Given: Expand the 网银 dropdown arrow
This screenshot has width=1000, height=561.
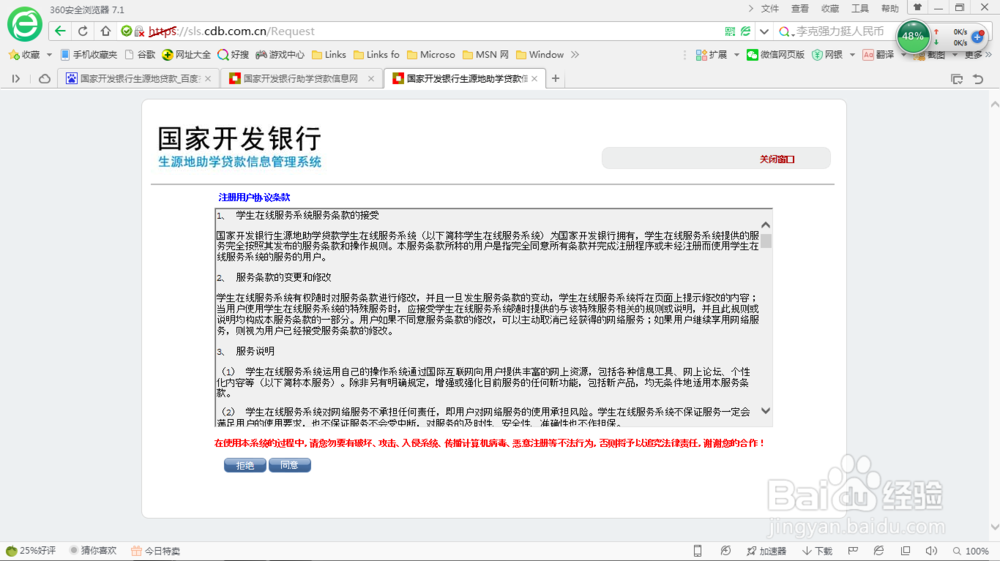Looking at the screenshot, I should [852, 55].
